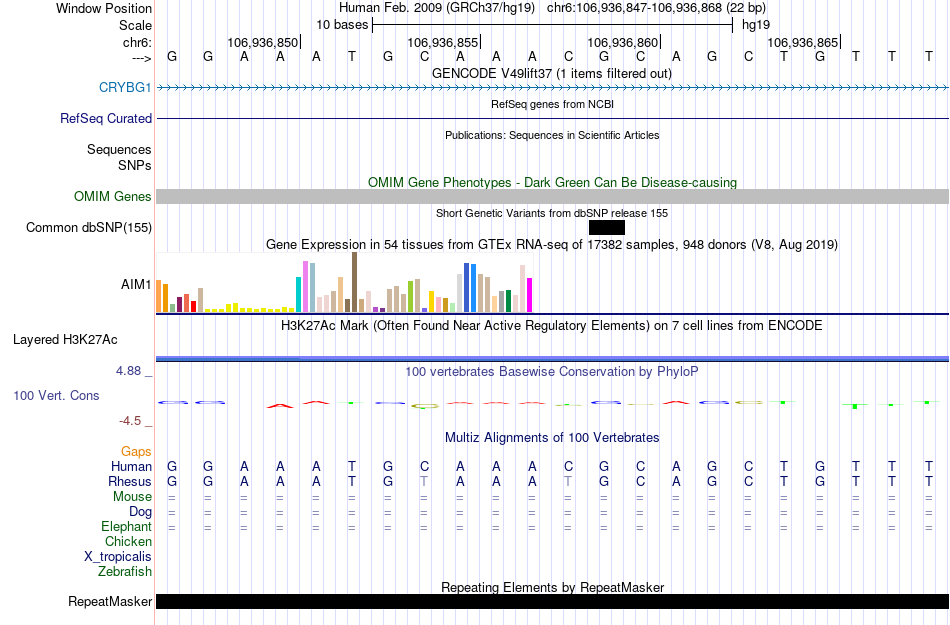Click the blue H3K27Ac signal line
This screenshot has height=625, width=950.
(553, 359)
